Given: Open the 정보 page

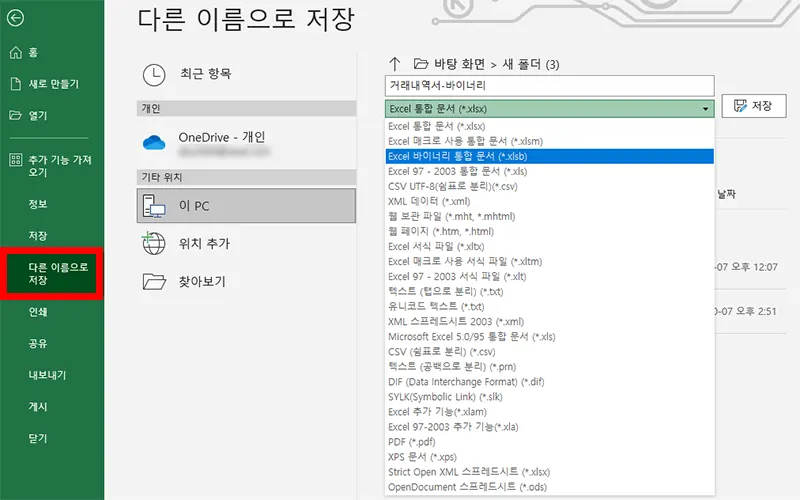Looking at the screenshot, I should (38, 204).
